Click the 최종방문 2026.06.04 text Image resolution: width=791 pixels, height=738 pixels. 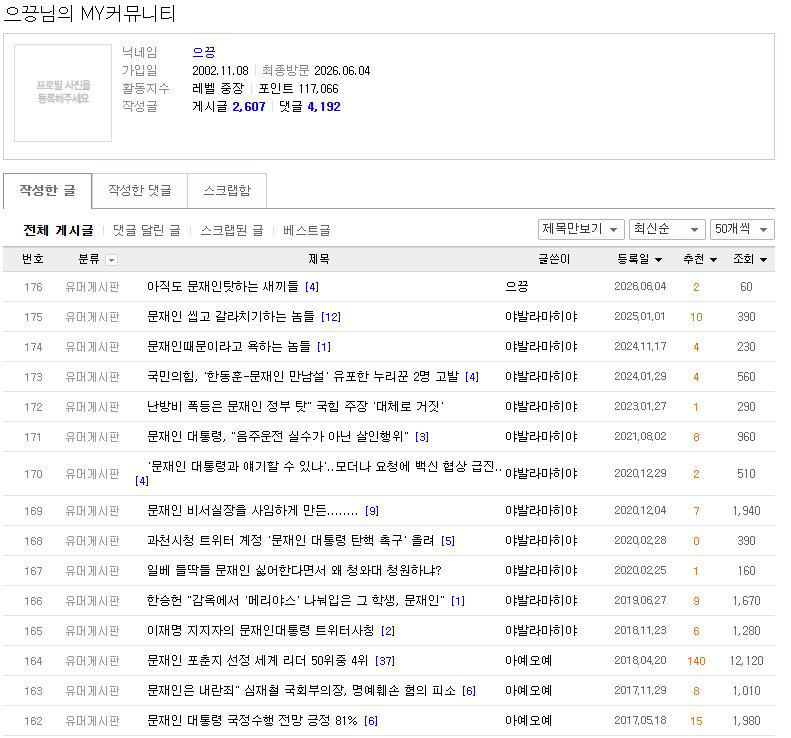click(x=316, y=71)
